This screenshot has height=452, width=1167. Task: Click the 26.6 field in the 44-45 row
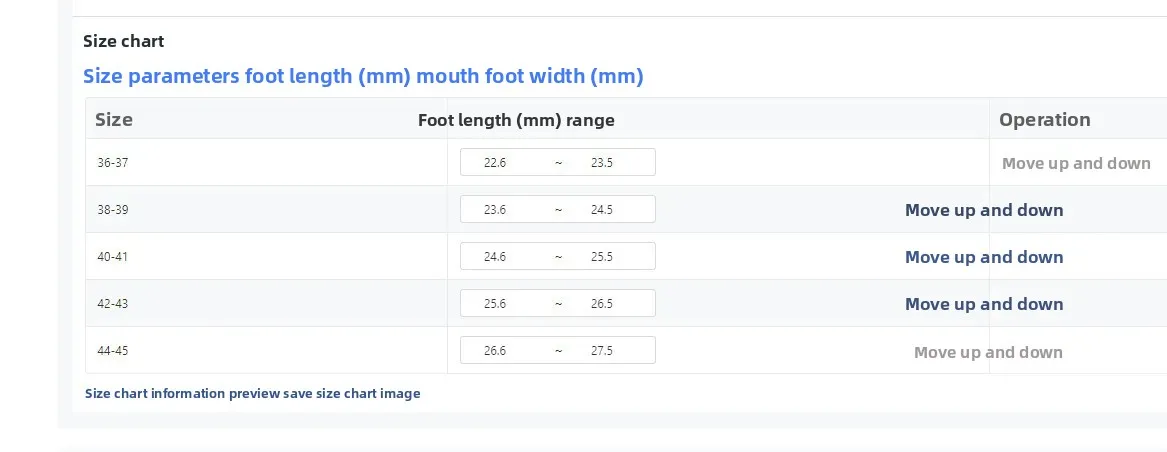(495, 351)
